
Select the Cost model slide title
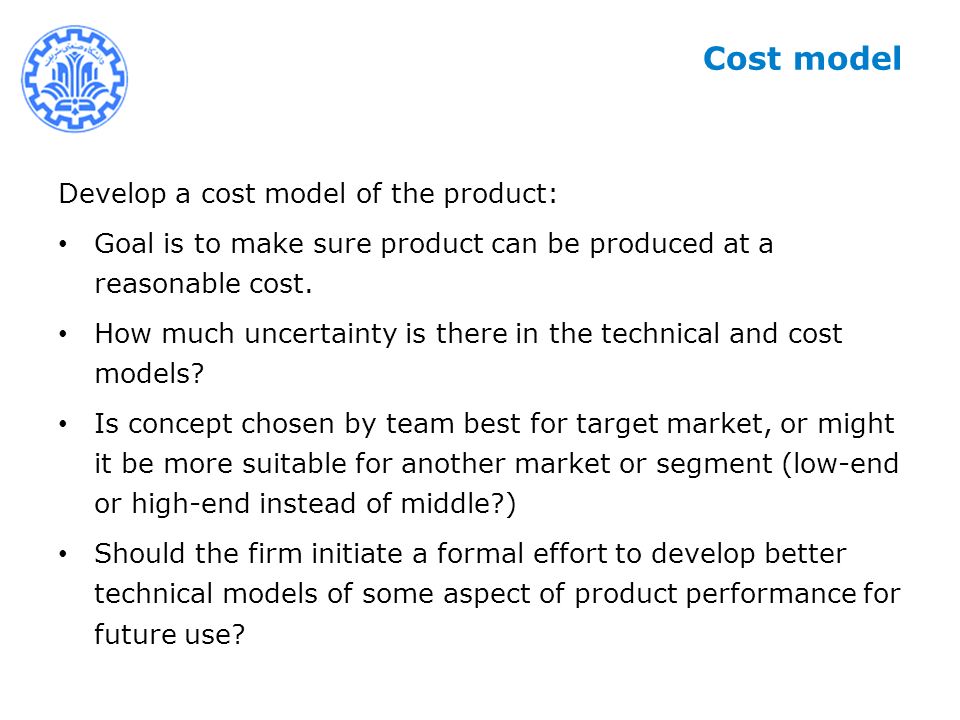point(802,59)
